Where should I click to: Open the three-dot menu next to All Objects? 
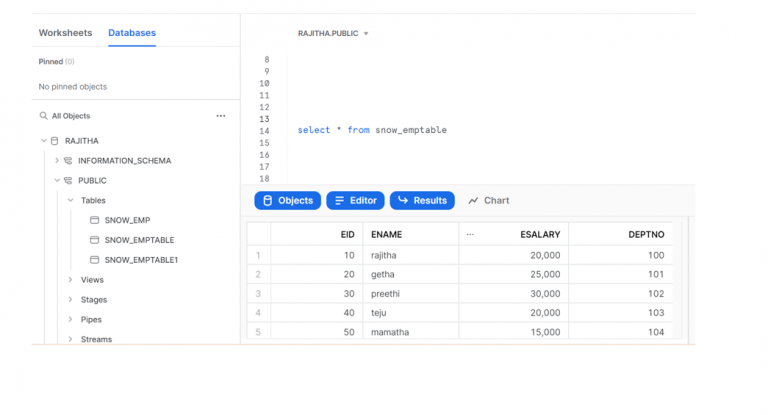click(221, 116)
